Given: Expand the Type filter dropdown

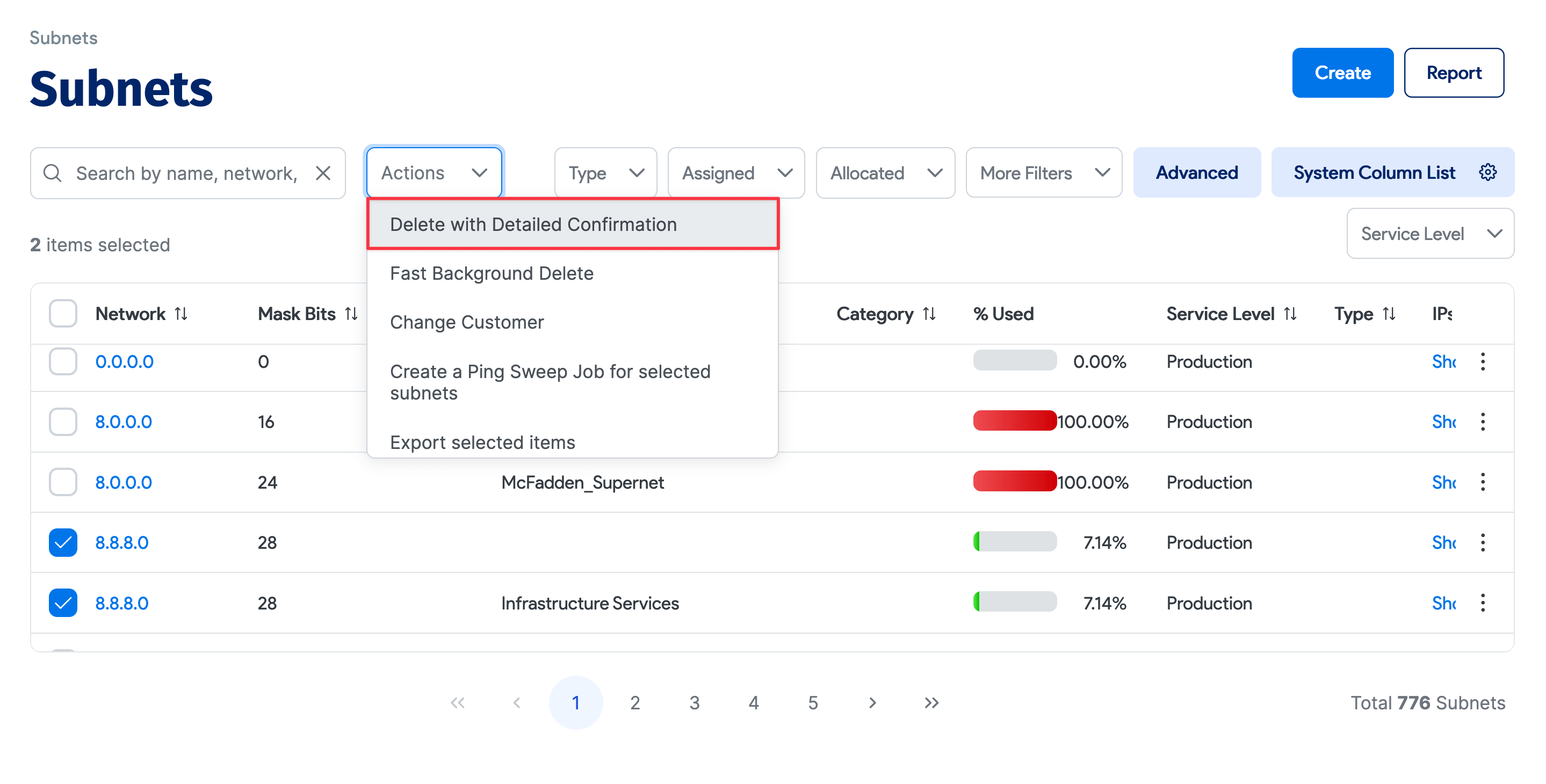Looking at the screenshot, I should pos(605,173).
